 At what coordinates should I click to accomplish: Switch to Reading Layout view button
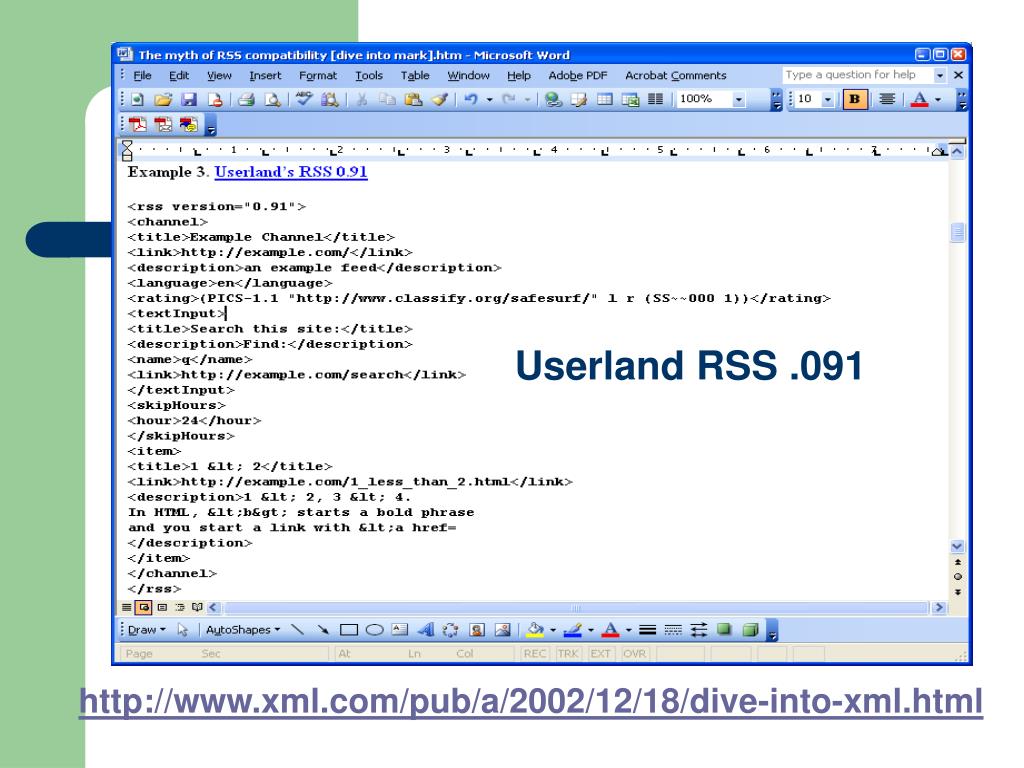(197, 607)
